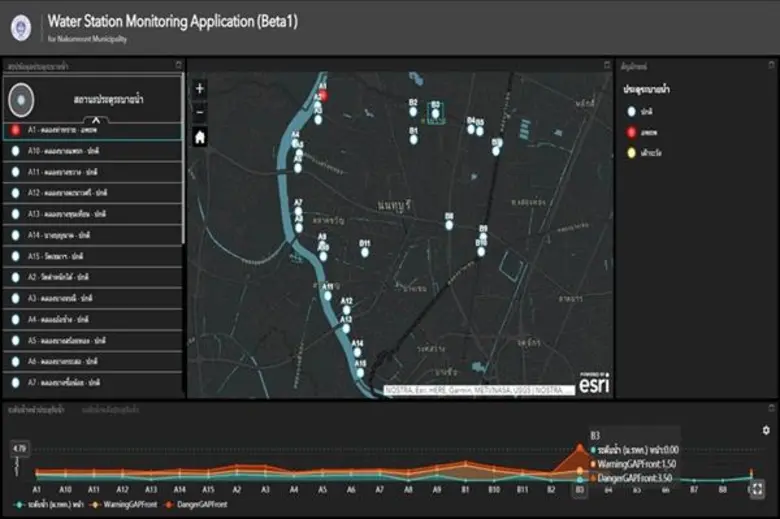Select station A15 row in list
This screenshot has height=519, width=780.
pos(93,256)
